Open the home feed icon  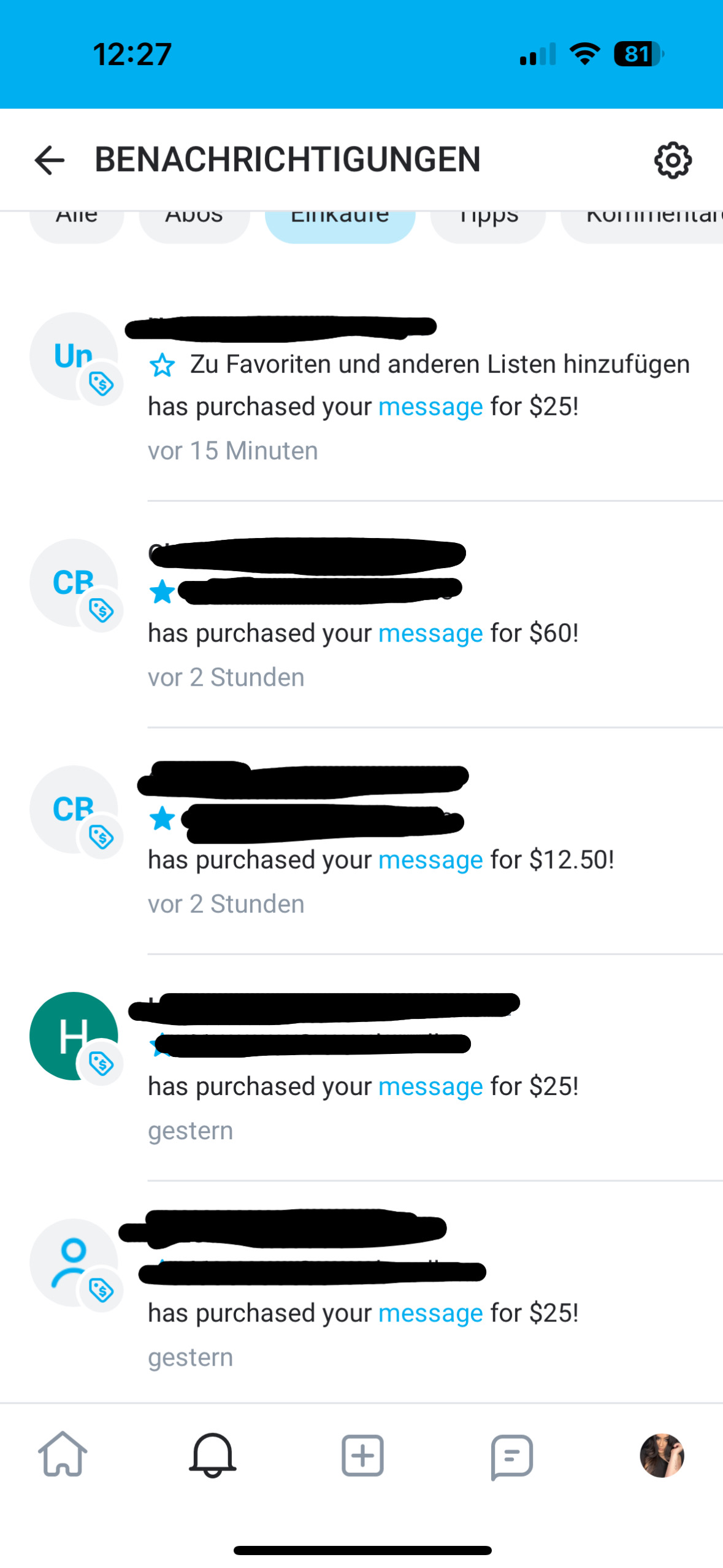63,1454
